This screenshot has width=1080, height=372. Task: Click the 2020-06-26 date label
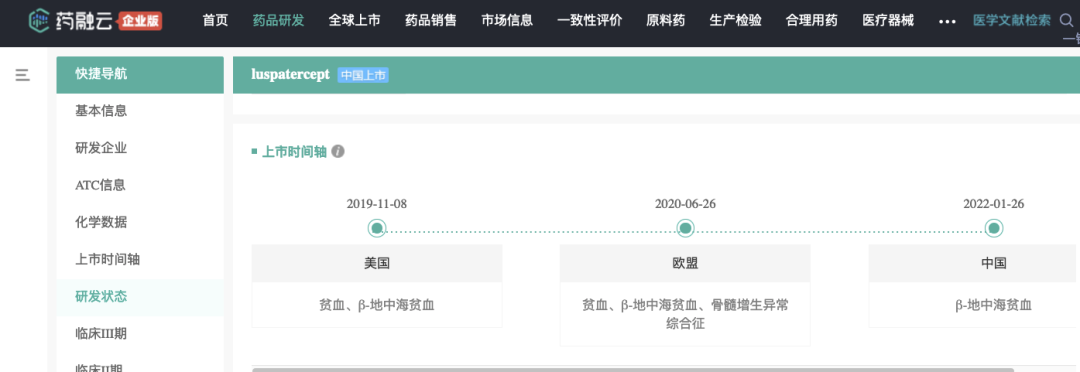685,204
